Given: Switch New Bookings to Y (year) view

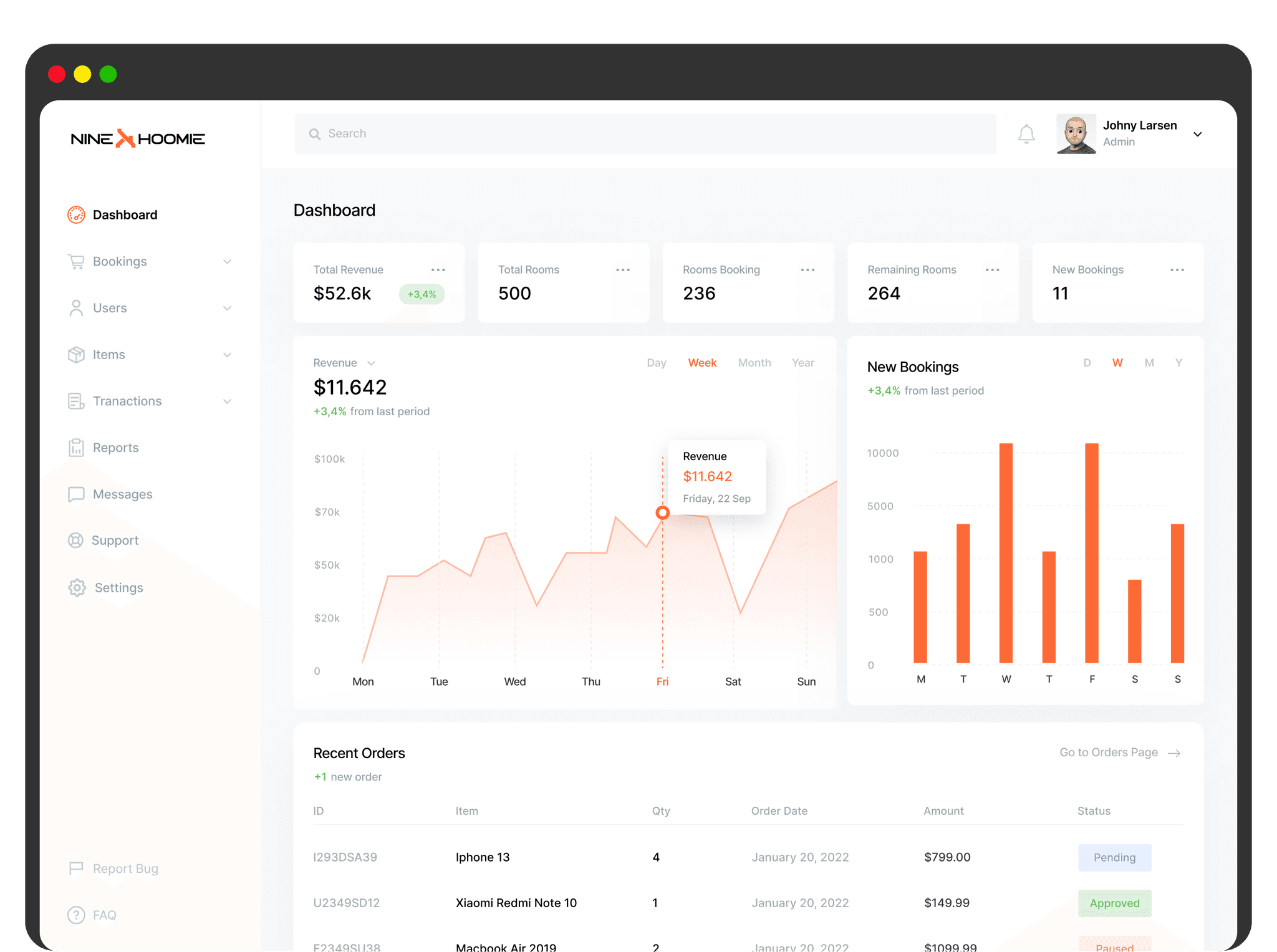Looking at the screenshot, I should (x=1178, y=362).
